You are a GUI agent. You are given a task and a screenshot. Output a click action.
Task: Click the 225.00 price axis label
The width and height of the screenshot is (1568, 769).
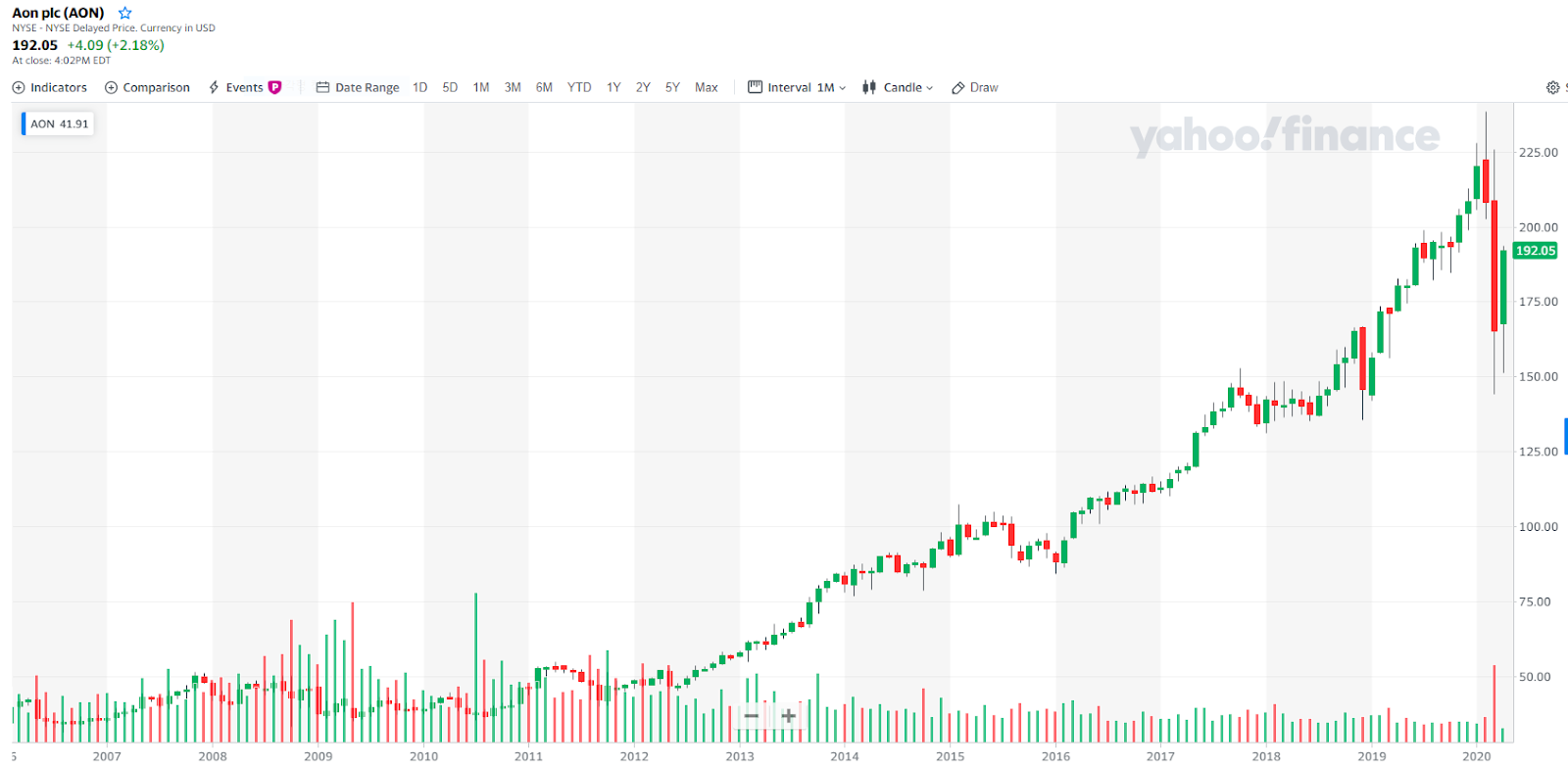pyautogui.click(x=1538, y=153)
